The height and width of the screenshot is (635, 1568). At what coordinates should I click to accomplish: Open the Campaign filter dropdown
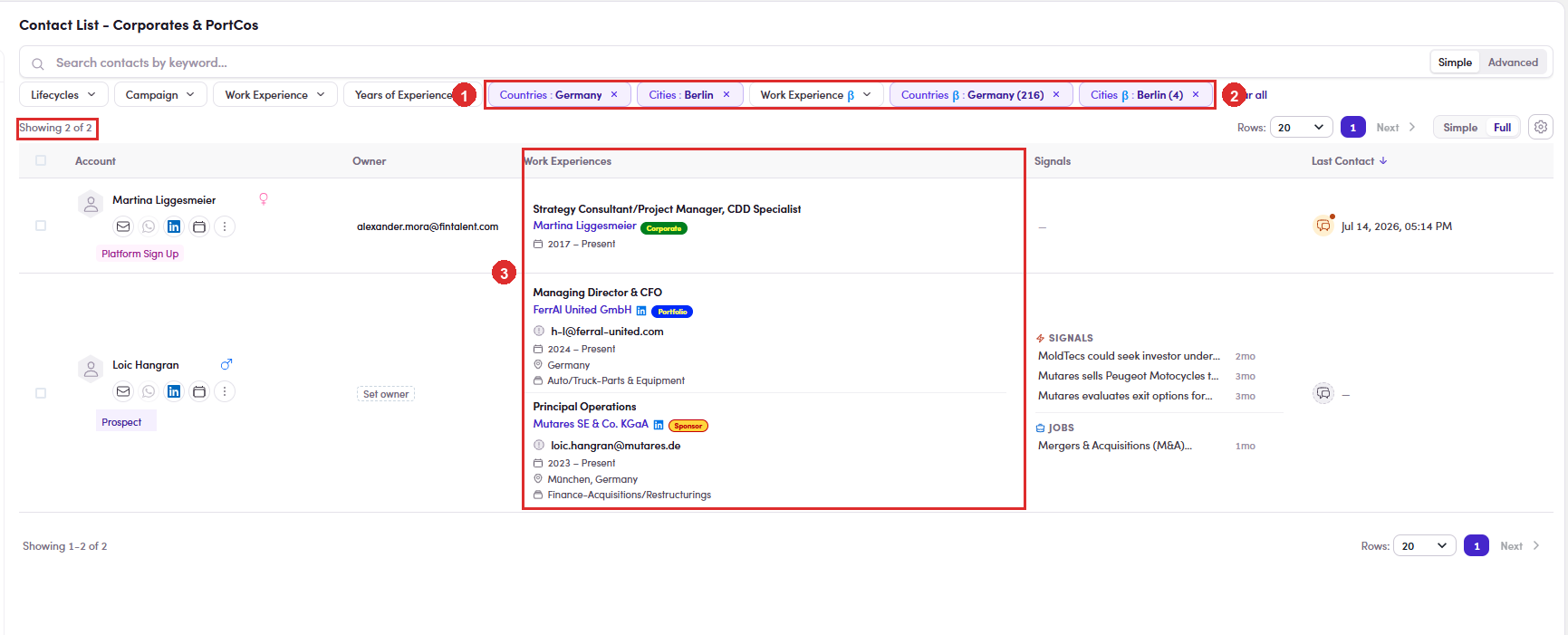pos(160,94)
